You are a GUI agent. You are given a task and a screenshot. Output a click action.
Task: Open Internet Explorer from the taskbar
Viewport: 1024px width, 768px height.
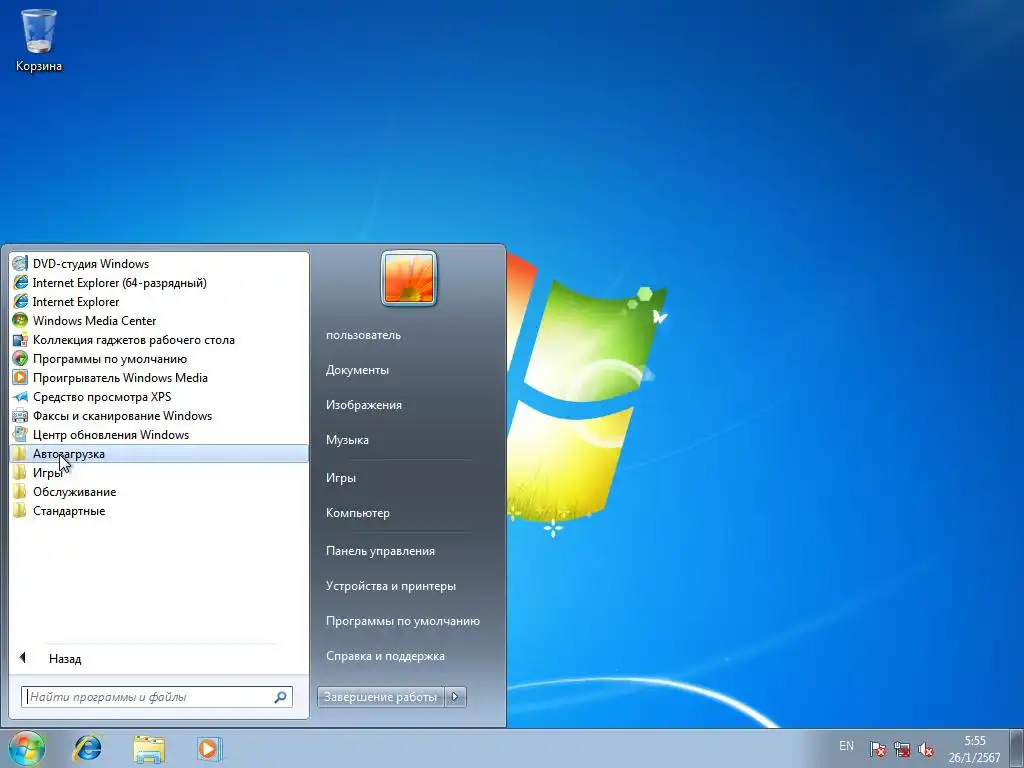88,748
